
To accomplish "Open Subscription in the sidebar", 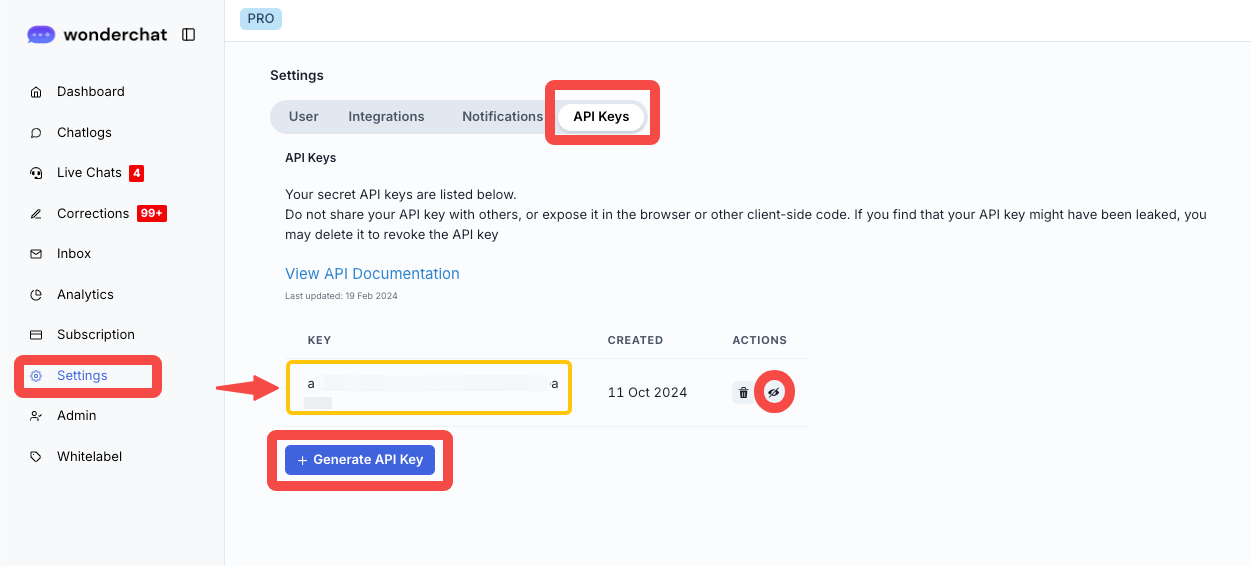I will click(x=95, y=335).
